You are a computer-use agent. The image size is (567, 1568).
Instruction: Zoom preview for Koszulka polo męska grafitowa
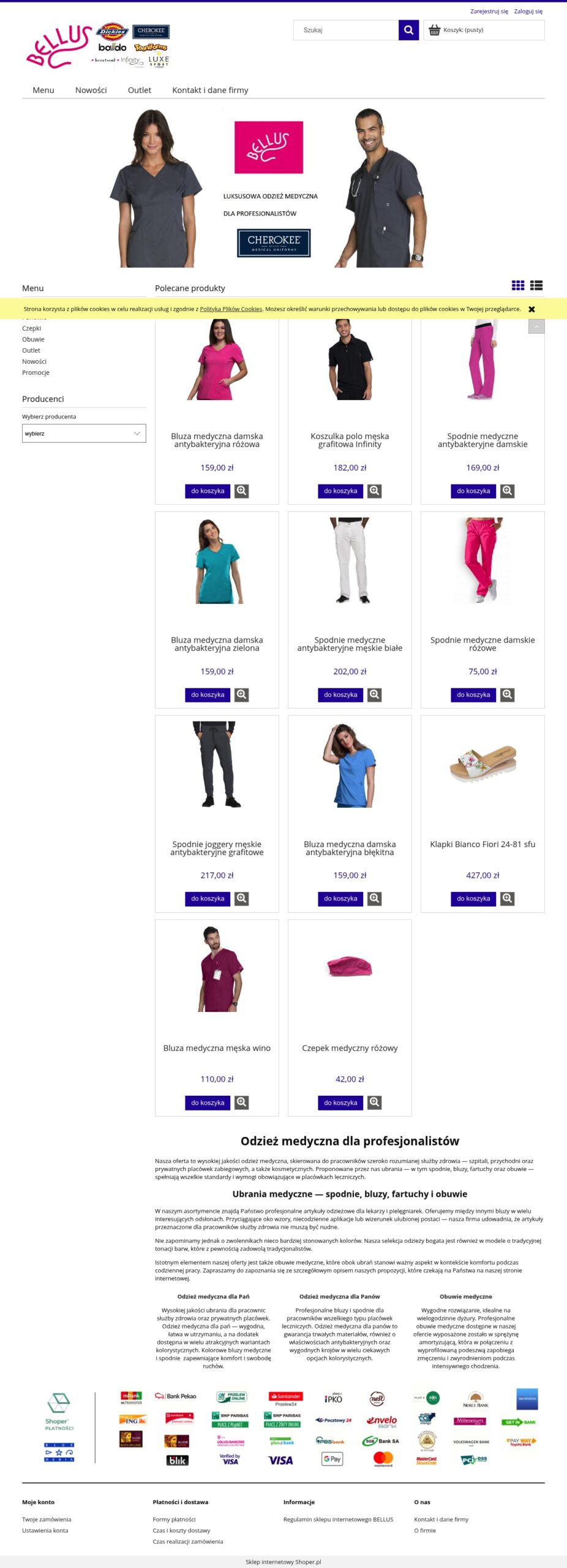[x=374, y=491]
